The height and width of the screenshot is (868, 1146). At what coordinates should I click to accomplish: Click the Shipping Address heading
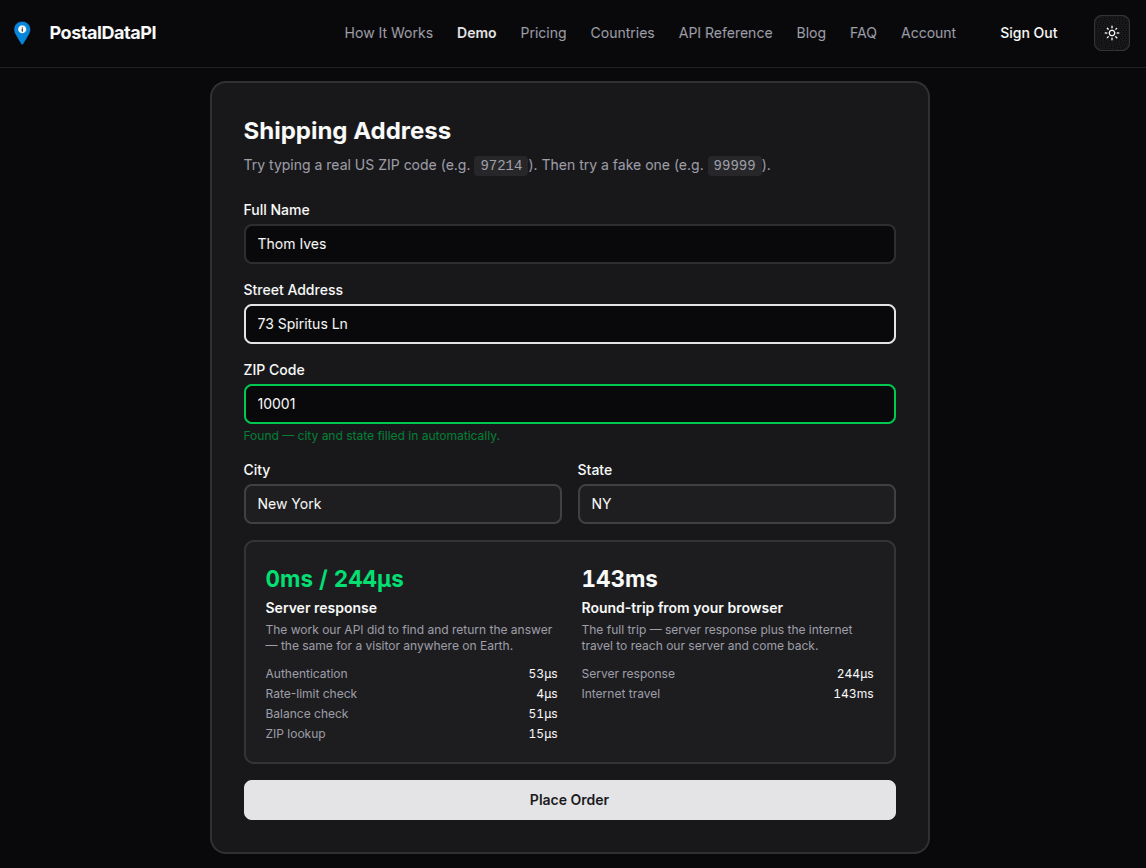click(x=347, y=131)
